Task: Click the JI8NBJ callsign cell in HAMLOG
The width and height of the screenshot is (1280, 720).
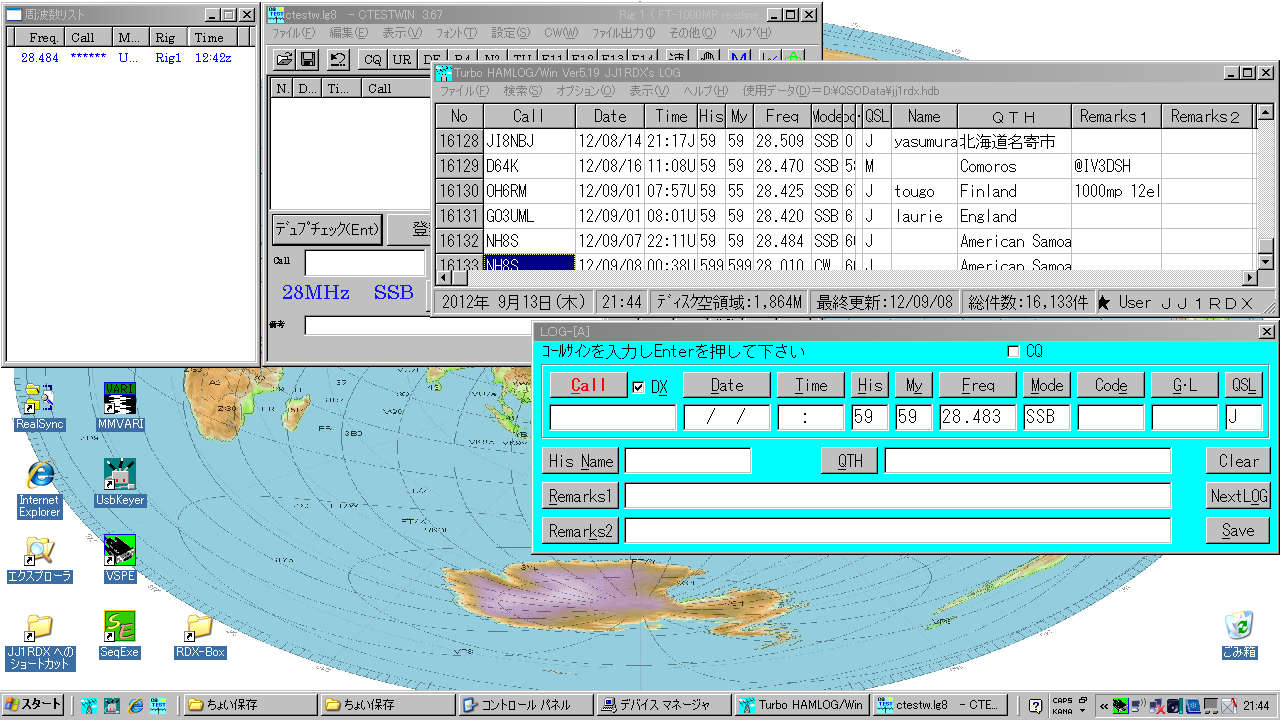Action: coord(529,141)
